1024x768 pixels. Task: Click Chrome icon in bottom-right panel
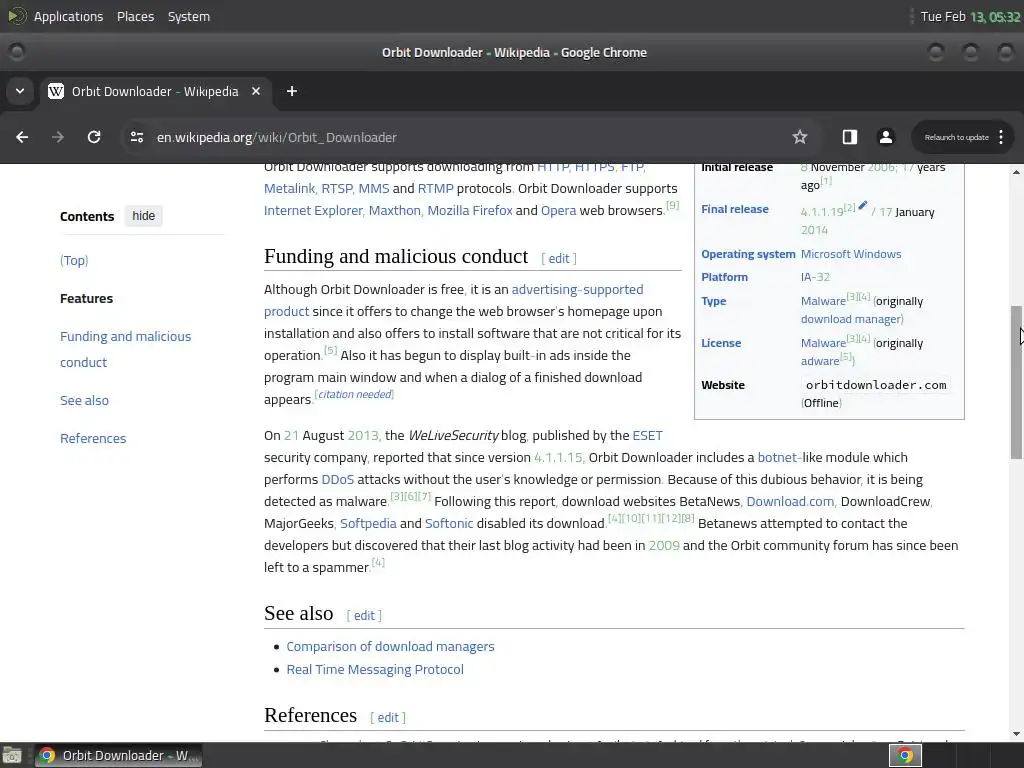(905, 756)
